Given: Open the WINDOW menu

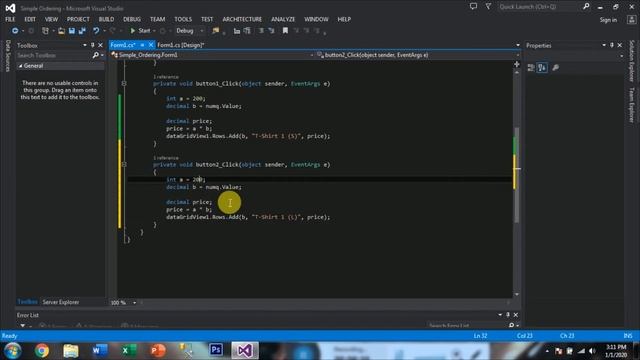Looking at the screenshot, I should 316,19.
